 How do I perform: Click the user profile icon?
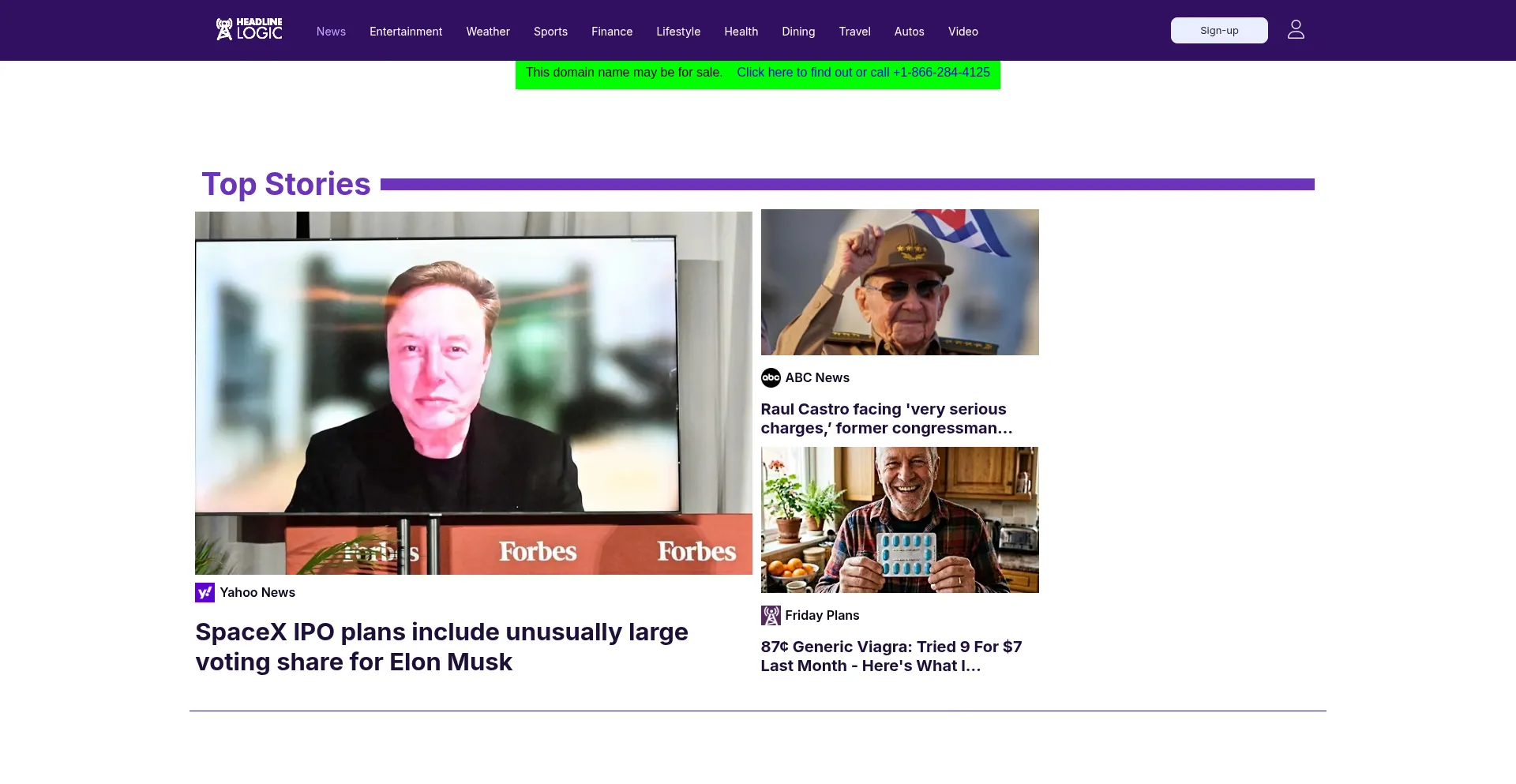1296,30
